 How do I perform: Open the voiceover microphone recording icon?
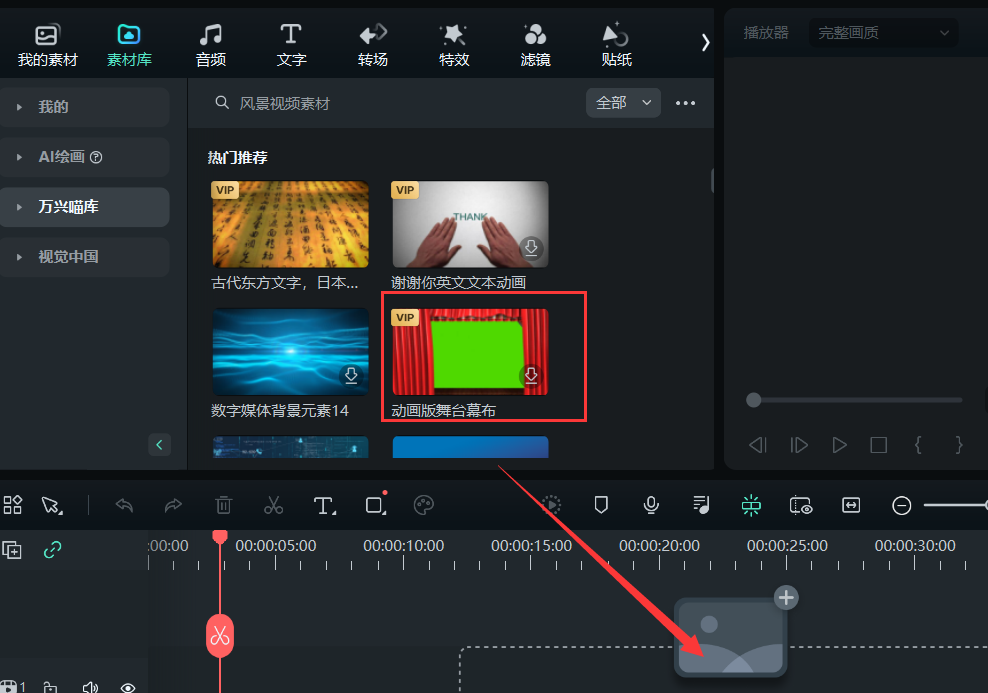point(651,505)
